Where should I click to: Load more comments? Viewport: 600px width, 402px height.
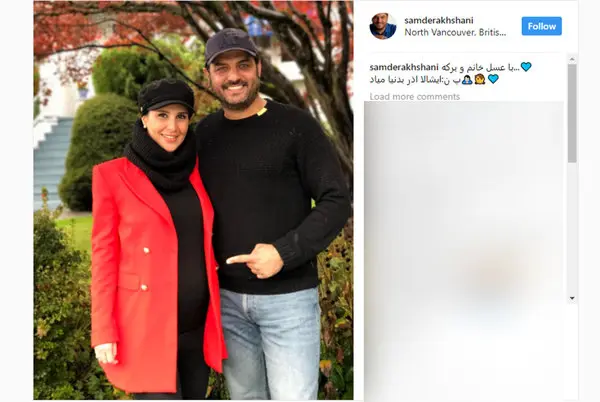[x=415, y=96]
